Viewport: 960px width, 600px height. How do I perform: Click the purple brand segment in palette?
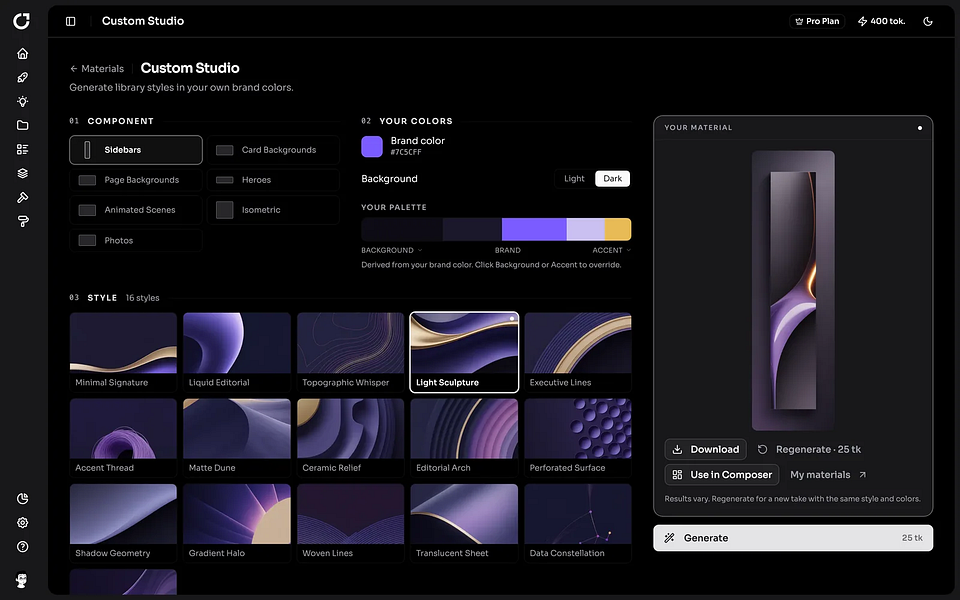coord(534,230)
